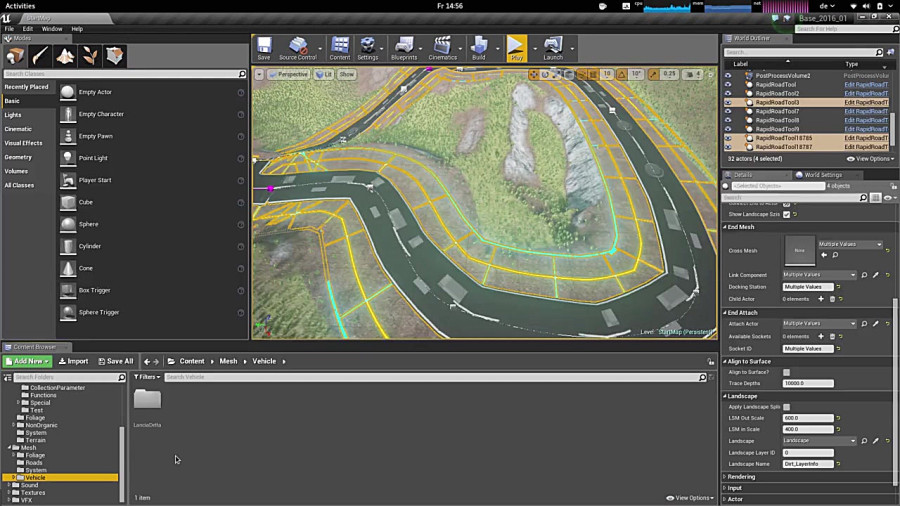Open Edit RapidRoadT link for RapidRoadTool8
Screen dimensions: 900x506
tap(866, 120)
